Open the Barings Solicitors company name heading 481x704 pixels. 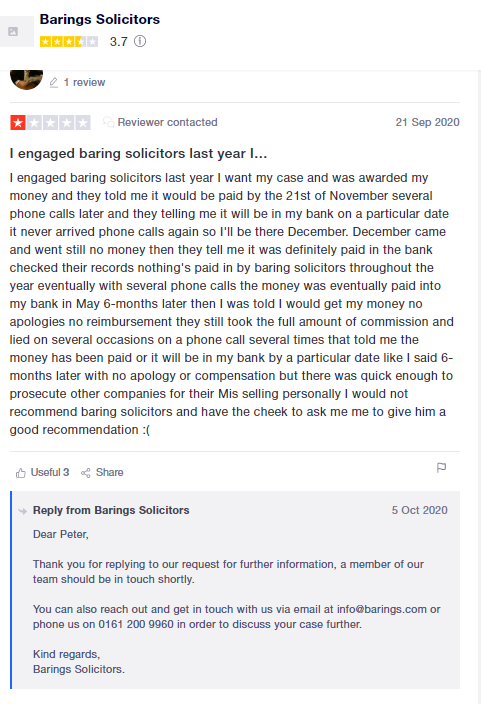point(100,19)
